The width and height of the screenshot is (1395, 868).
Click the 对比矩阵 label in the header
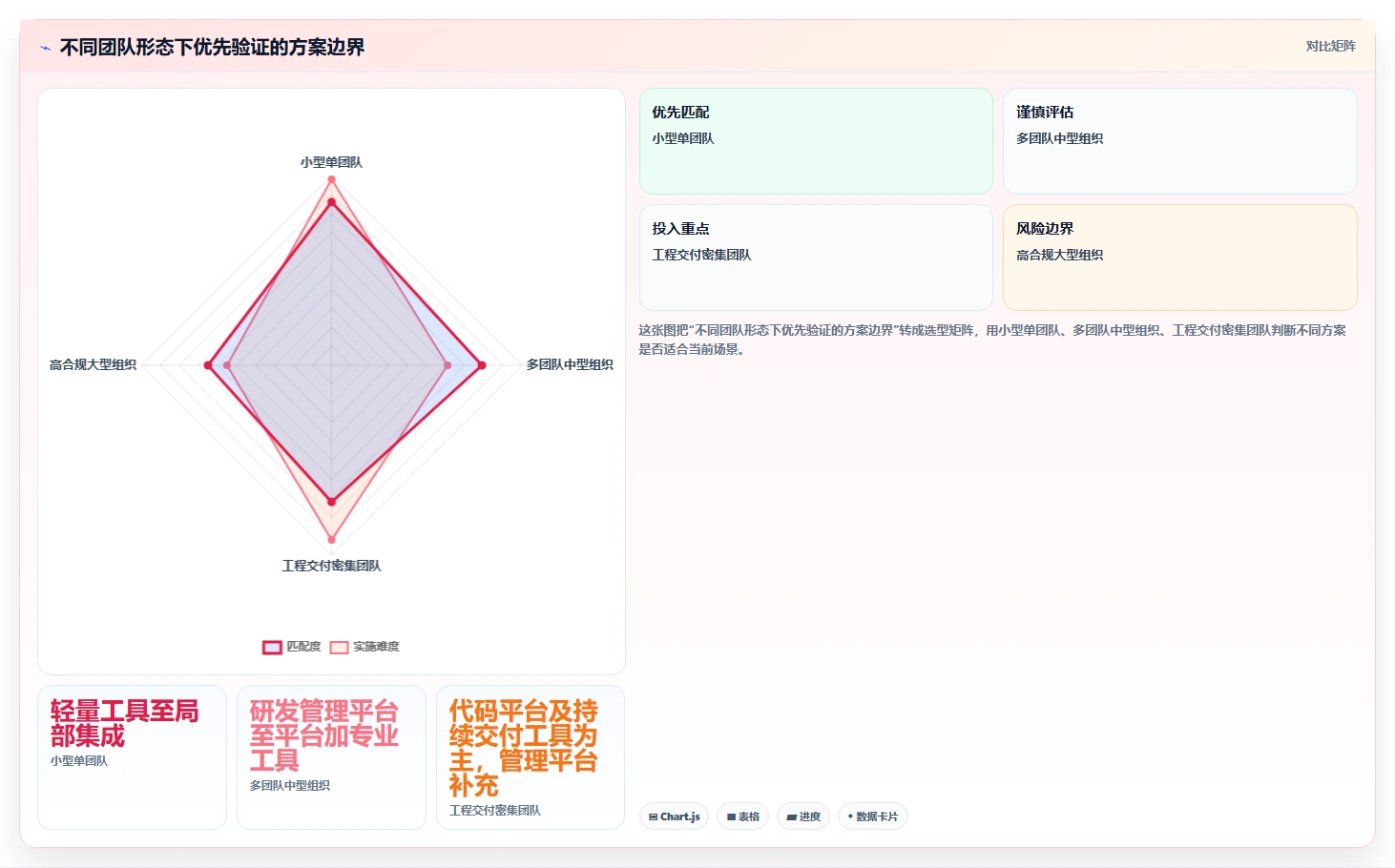(x=1330, y=46)
